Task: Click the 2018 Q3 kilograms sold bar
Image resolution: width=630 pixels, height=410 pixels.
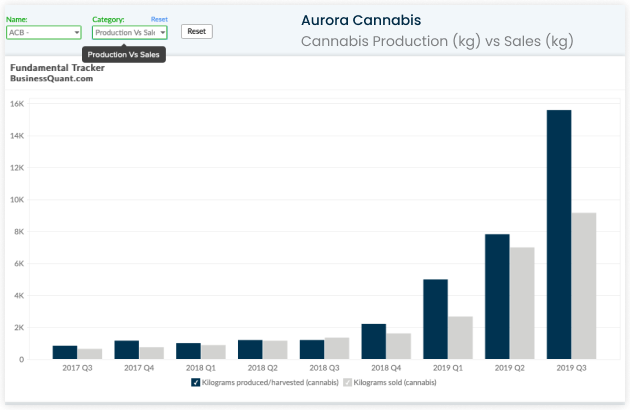Action: click(337, 348)
